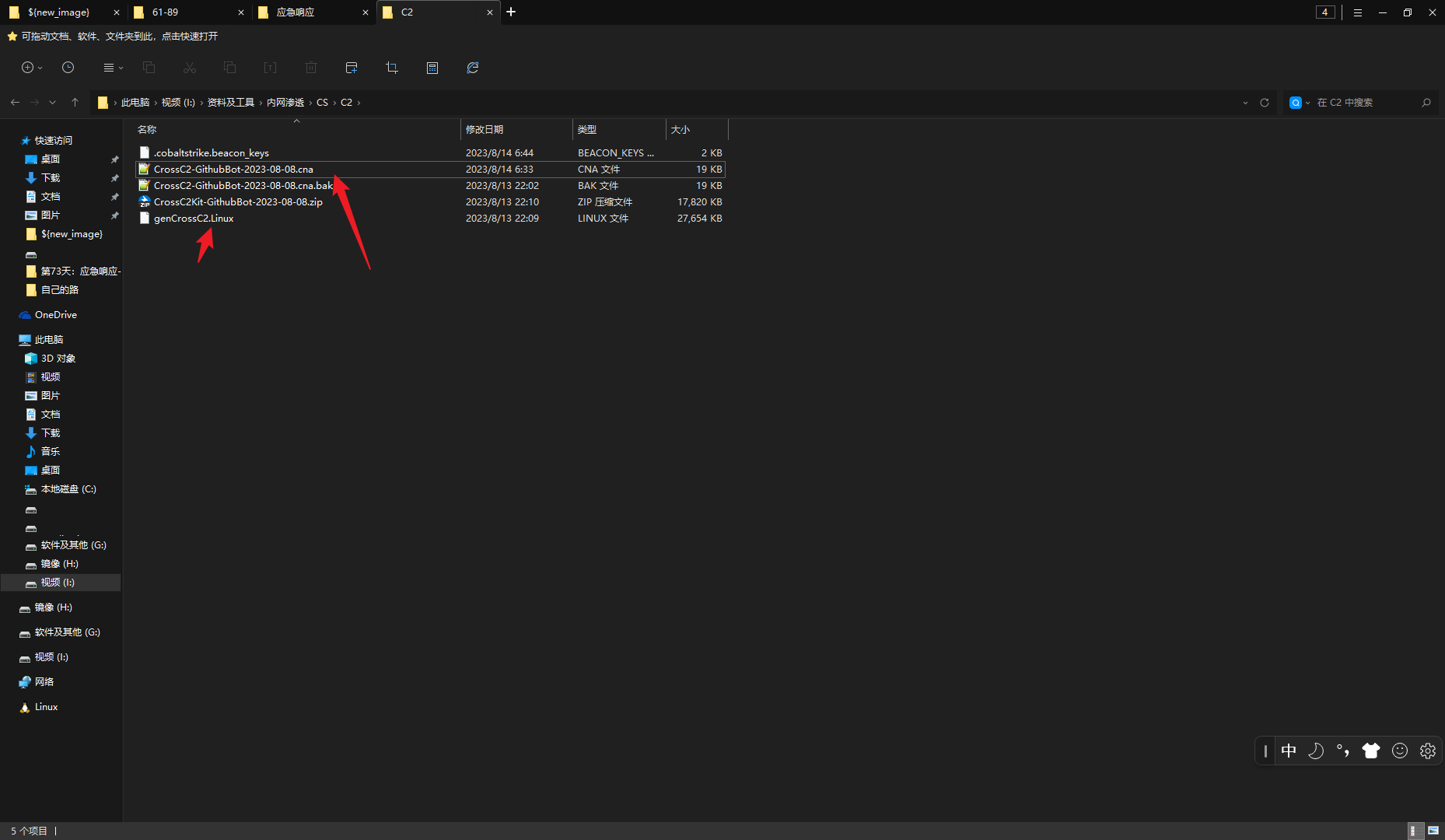
Task: Click the new split pane toolbar icon
Action: coord(351,68)
